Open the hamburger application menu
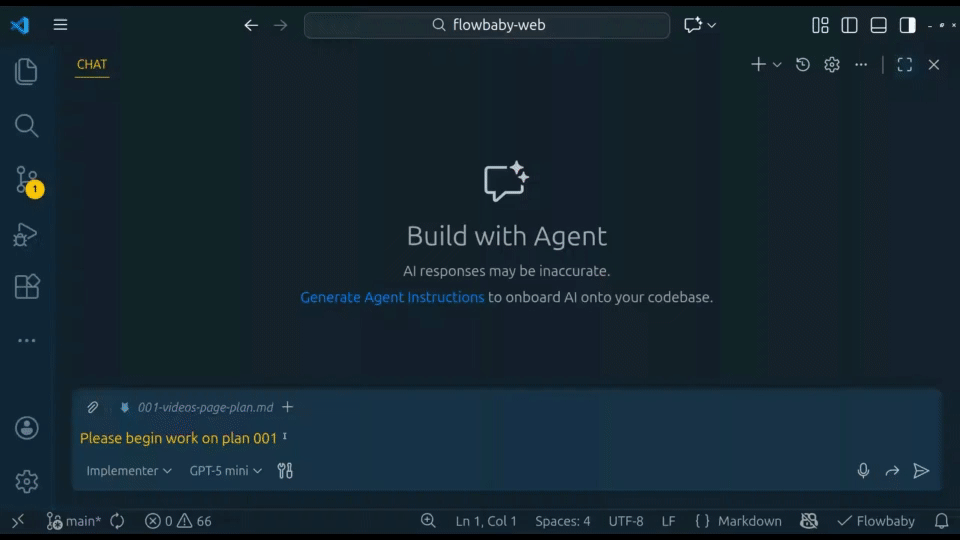This screenshot has height=540, width=960. tap(60, 24)
